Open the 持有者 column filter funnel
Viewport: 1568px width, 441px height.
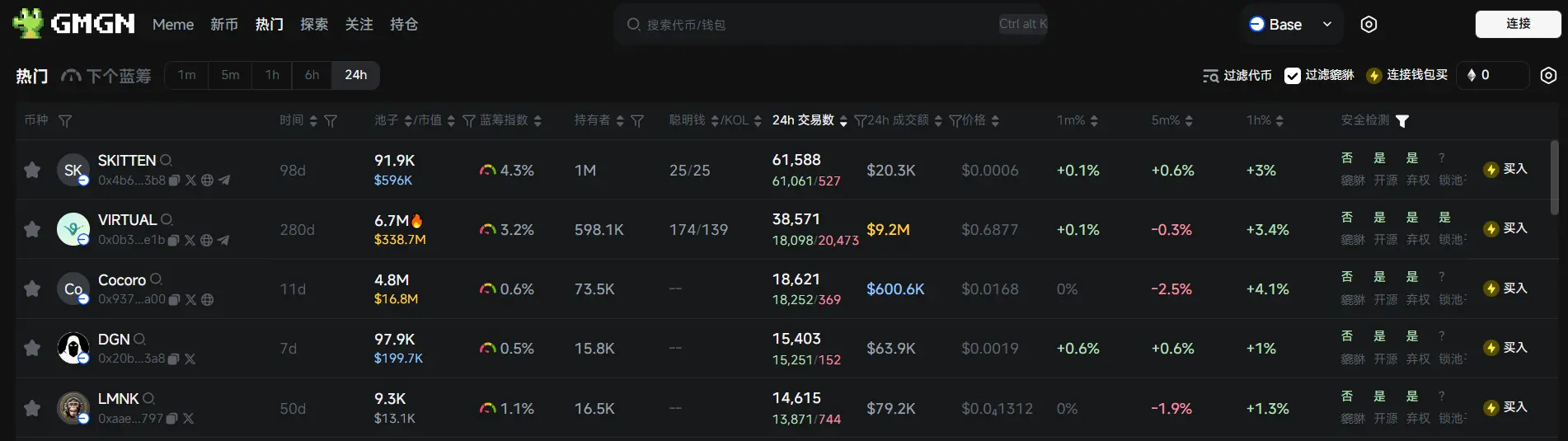tap(637, 120)
